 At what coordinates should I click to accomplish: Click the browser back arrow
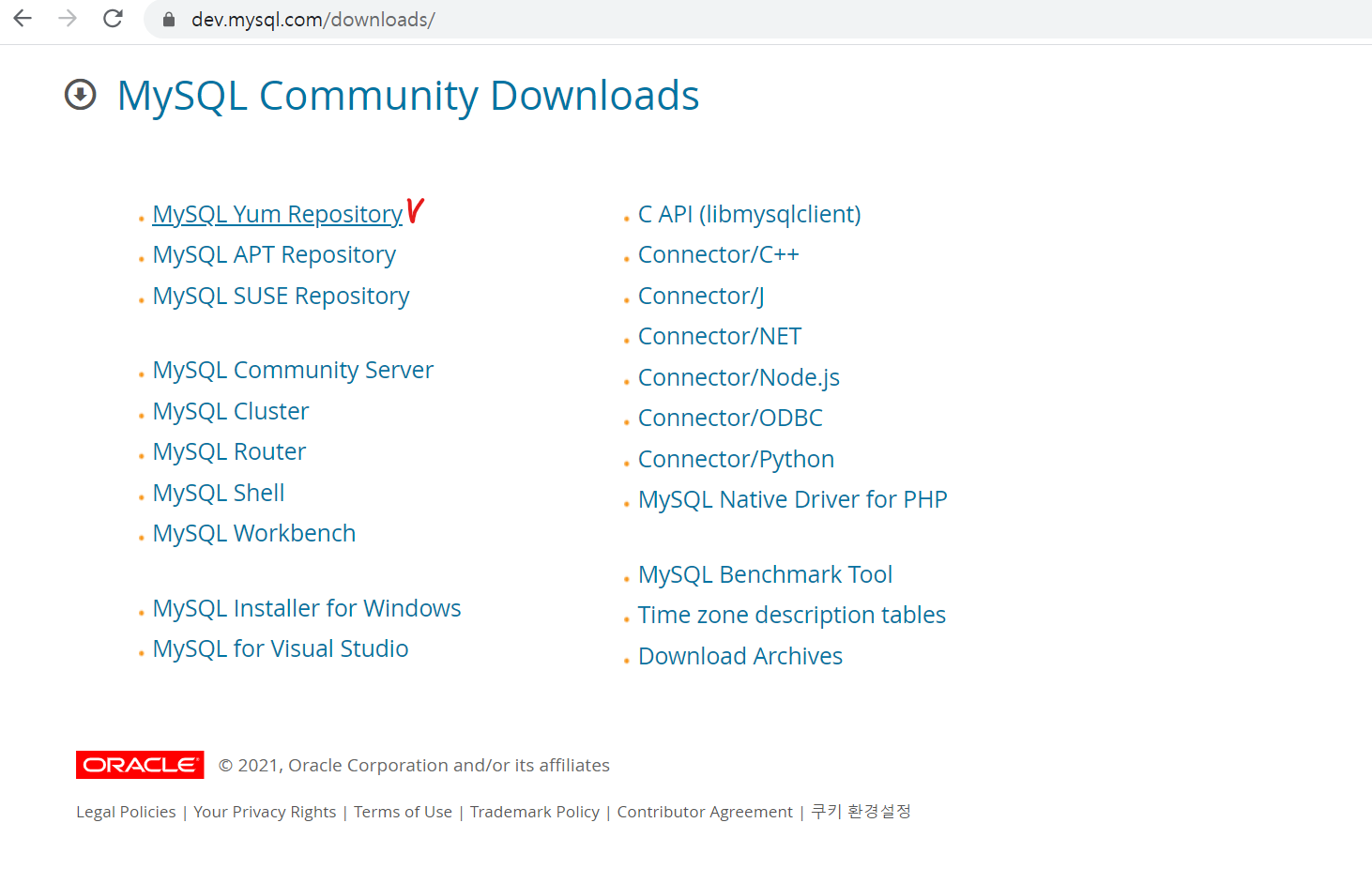(23, 19)
